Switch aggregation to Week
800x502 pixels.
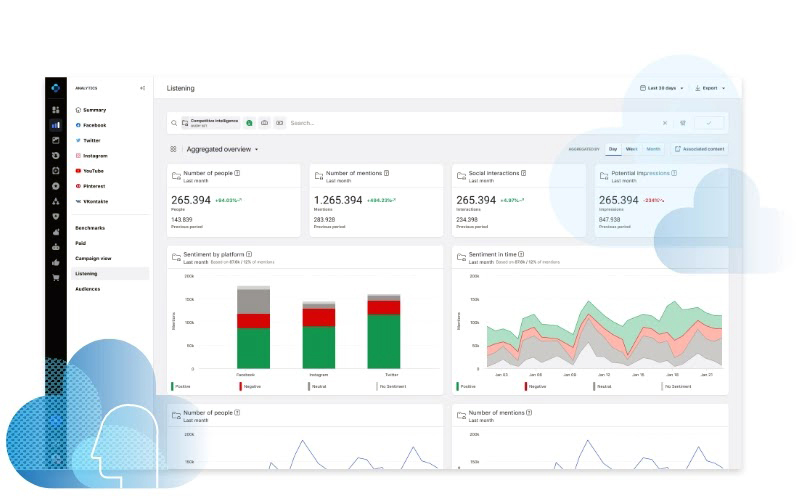[x=631, y=149]
